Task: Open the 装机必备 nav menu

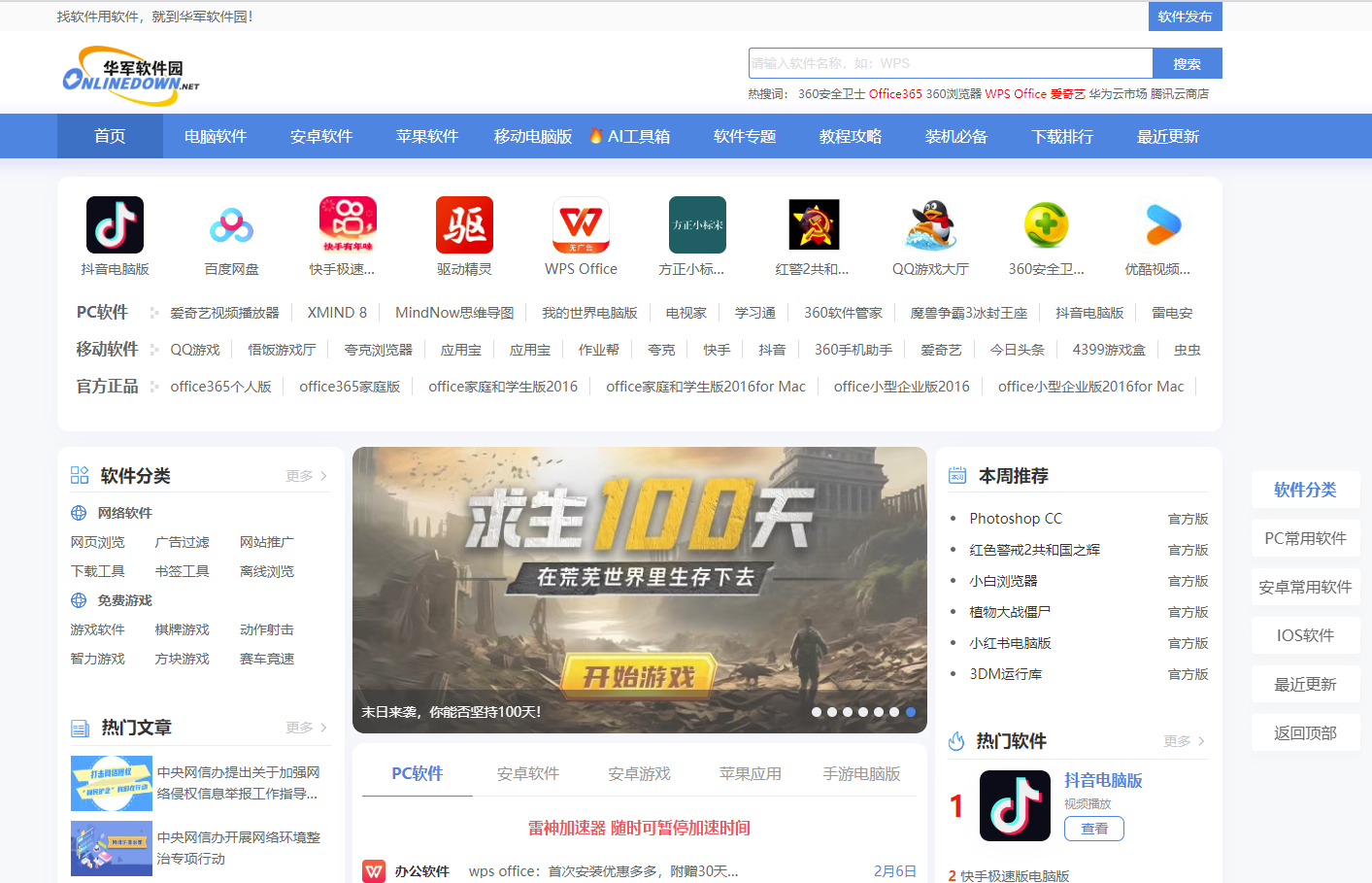Action: point(956,136)
